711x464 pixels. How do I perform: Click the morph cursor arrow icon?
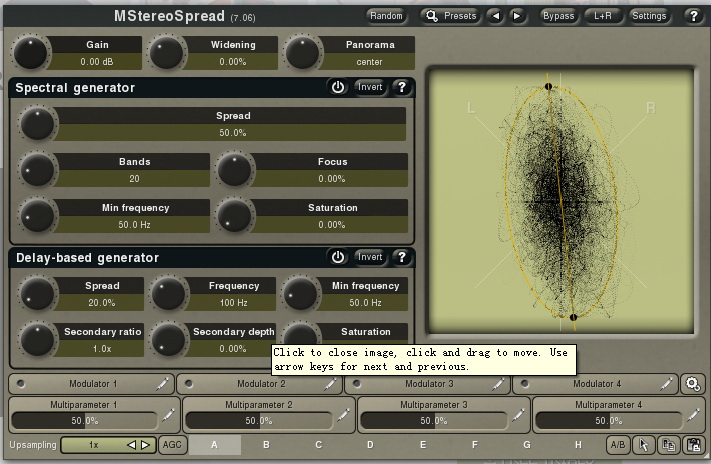click(x=643, y=445)
